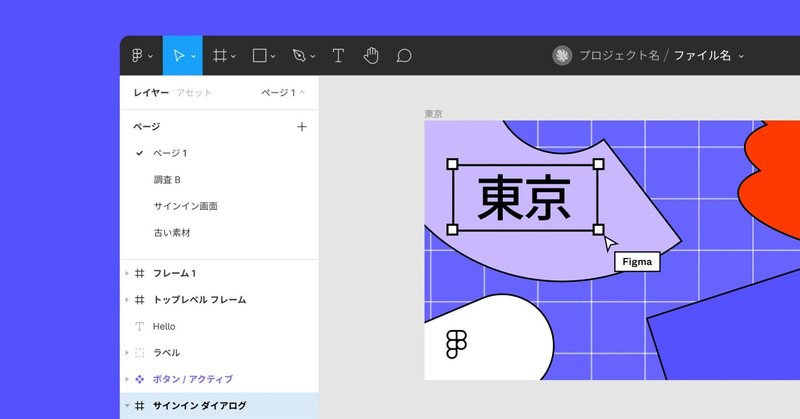The height and width of the screenshot is (419, 800).
Task: Select the Hello text layer
Action: (164, 326)
